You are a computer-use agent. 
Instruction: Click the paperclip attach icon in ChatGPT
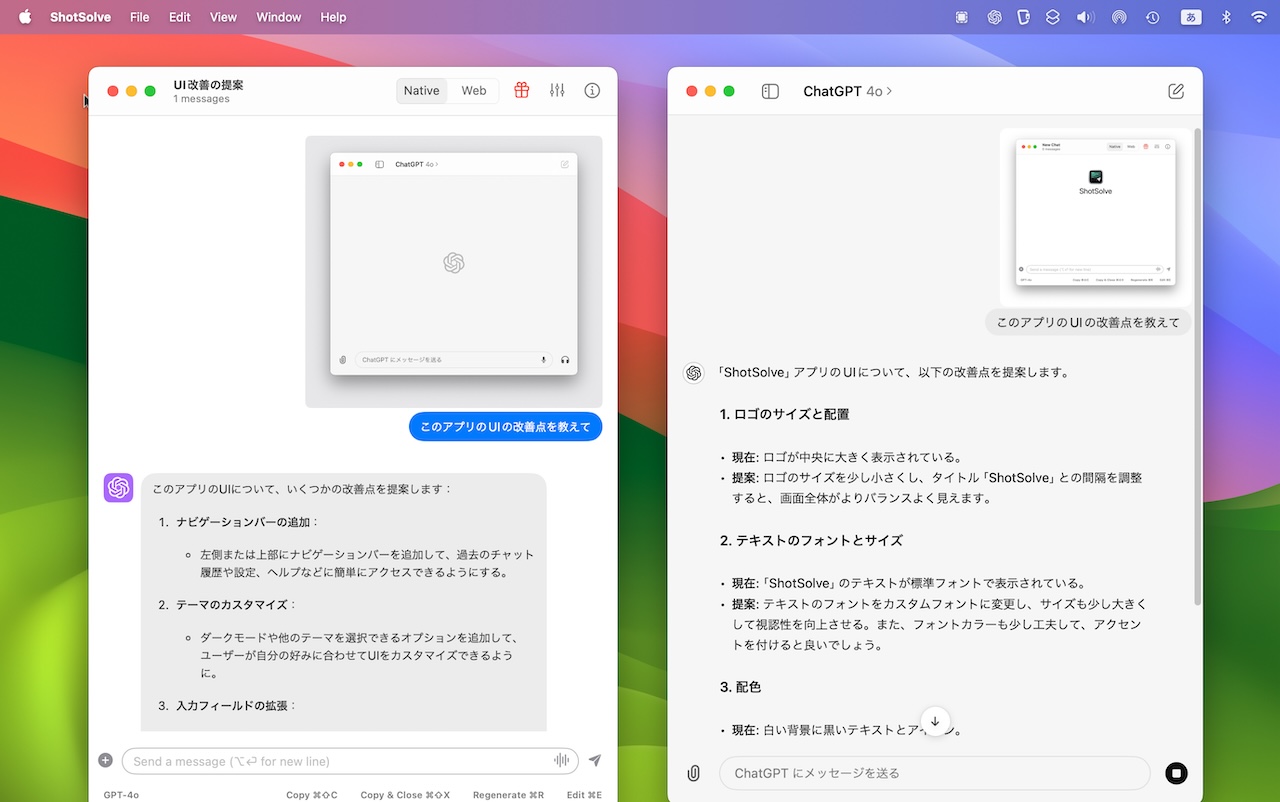point(693,773)
